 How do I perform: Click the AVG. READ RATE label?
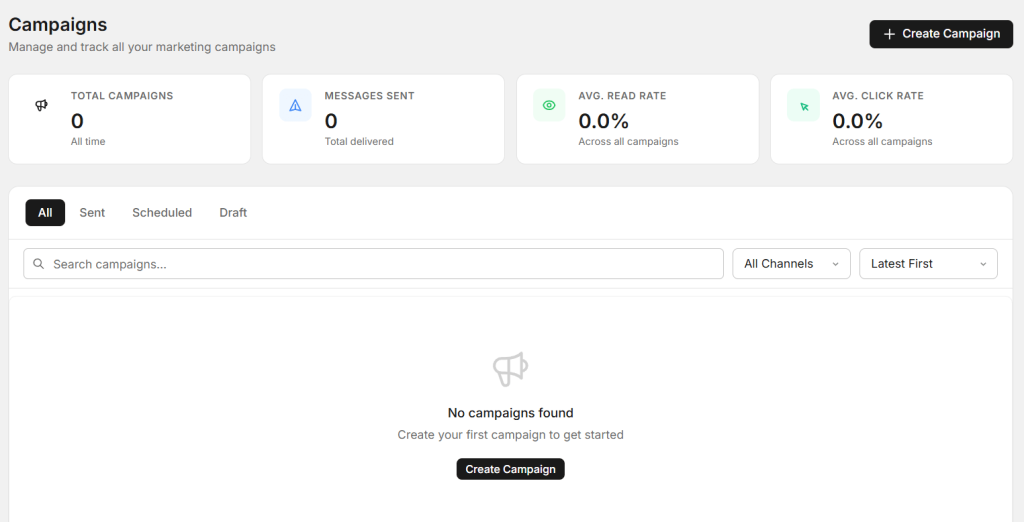(x=622, y=95)
